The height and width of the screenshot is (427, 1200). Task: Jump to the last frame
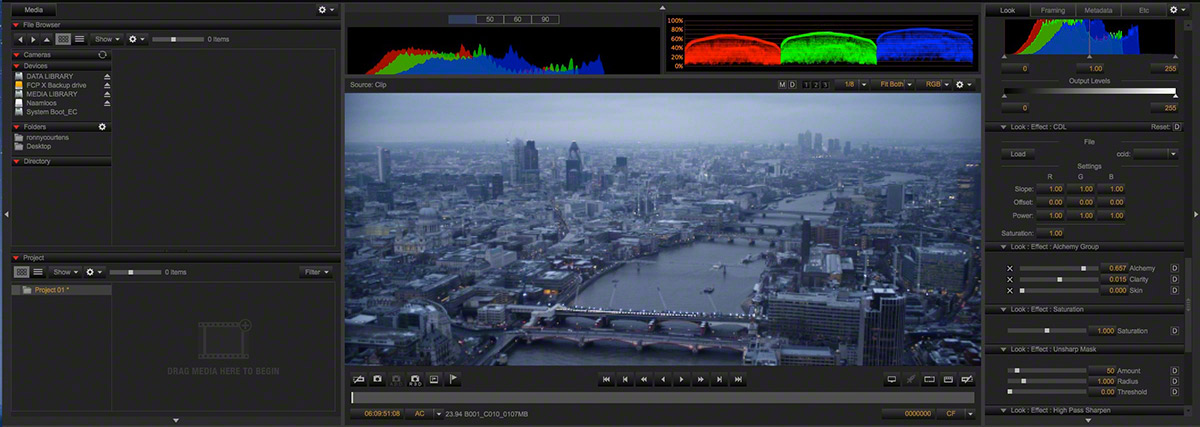[738, 379]
